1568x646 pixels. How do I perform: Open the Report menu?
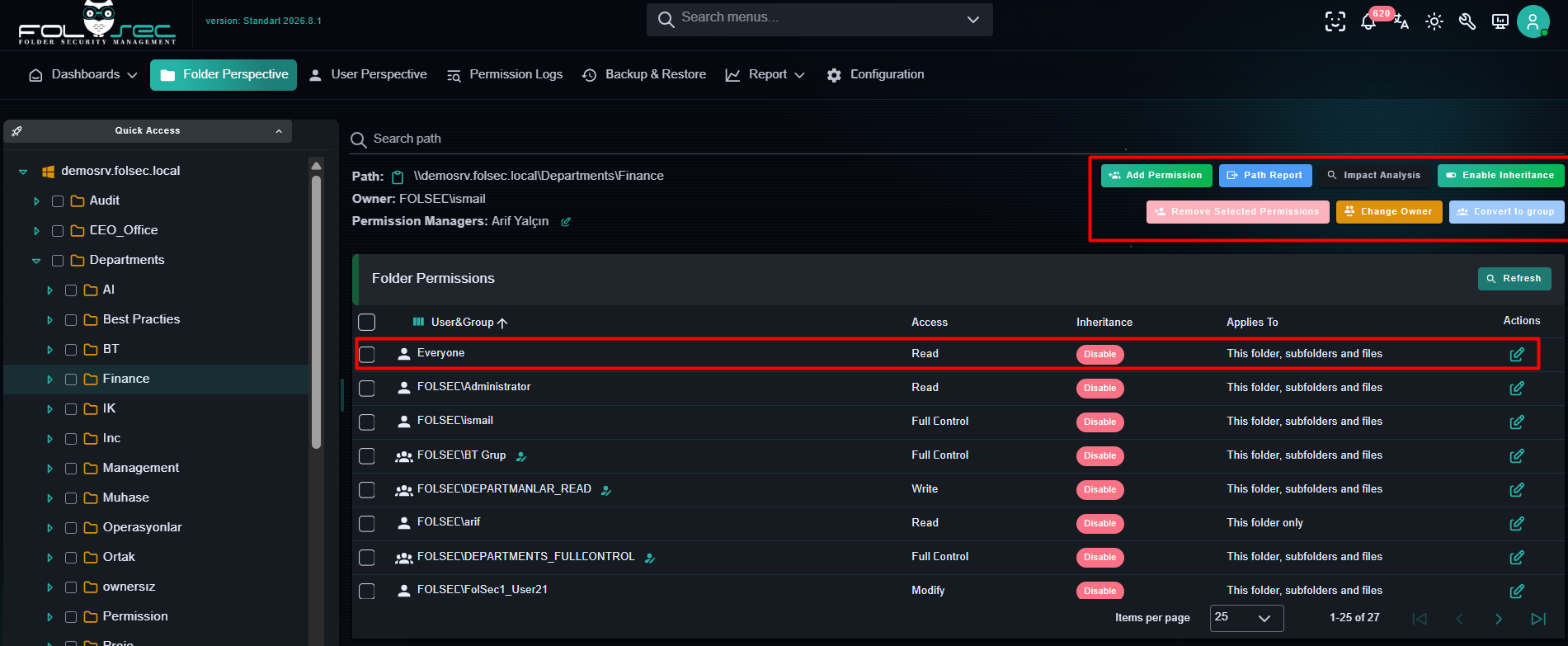pos(765,74)
